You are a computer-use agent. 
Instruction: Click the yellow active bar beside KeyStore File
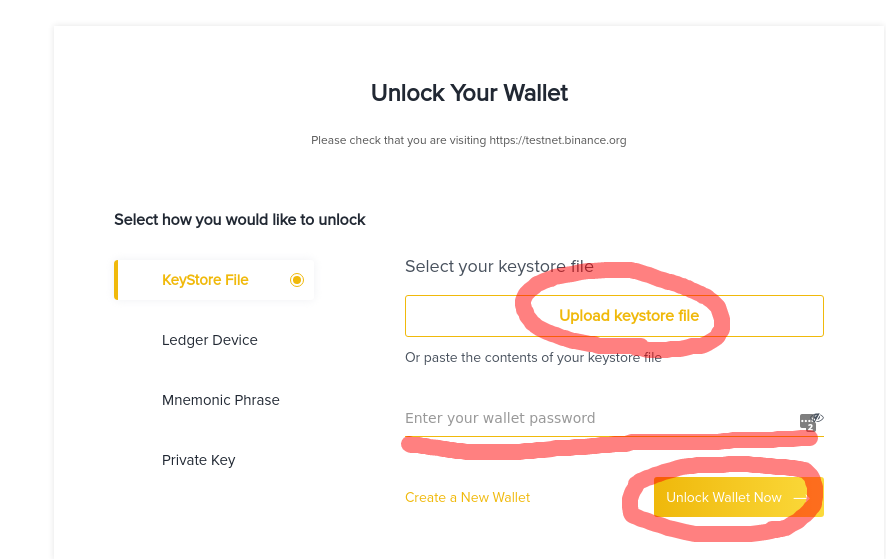click(116, 280)
